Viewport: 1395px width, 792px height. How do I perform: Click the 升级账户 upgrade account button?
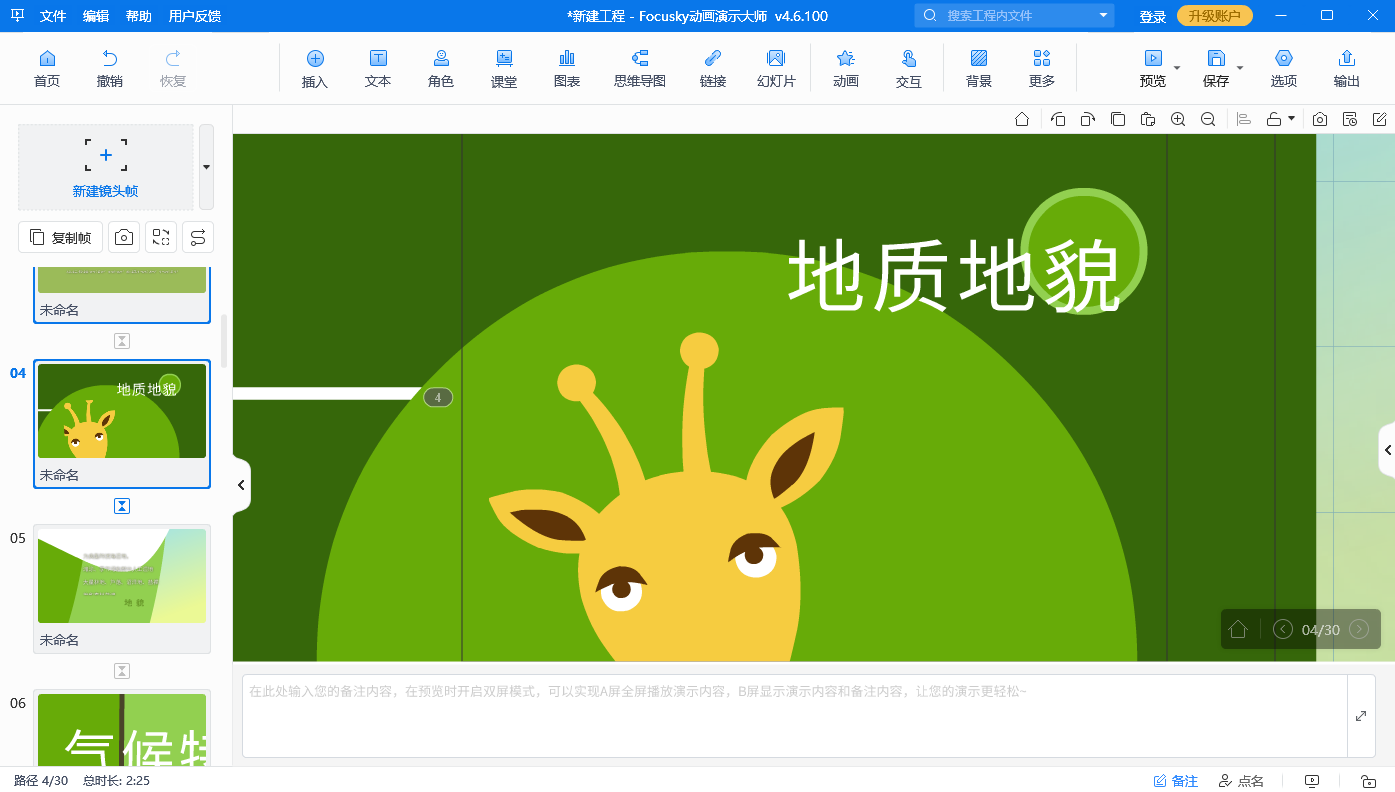pyautogui.click(x=1215, y=16)
